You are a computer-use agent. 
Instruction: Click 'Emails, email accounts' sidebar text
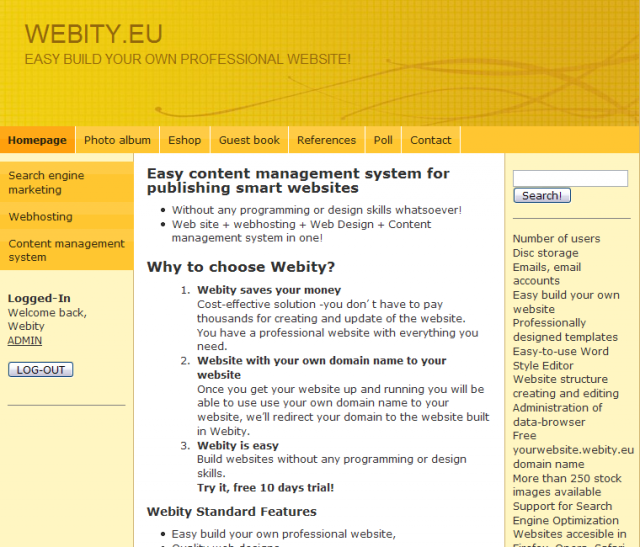(x=547, y=274)
